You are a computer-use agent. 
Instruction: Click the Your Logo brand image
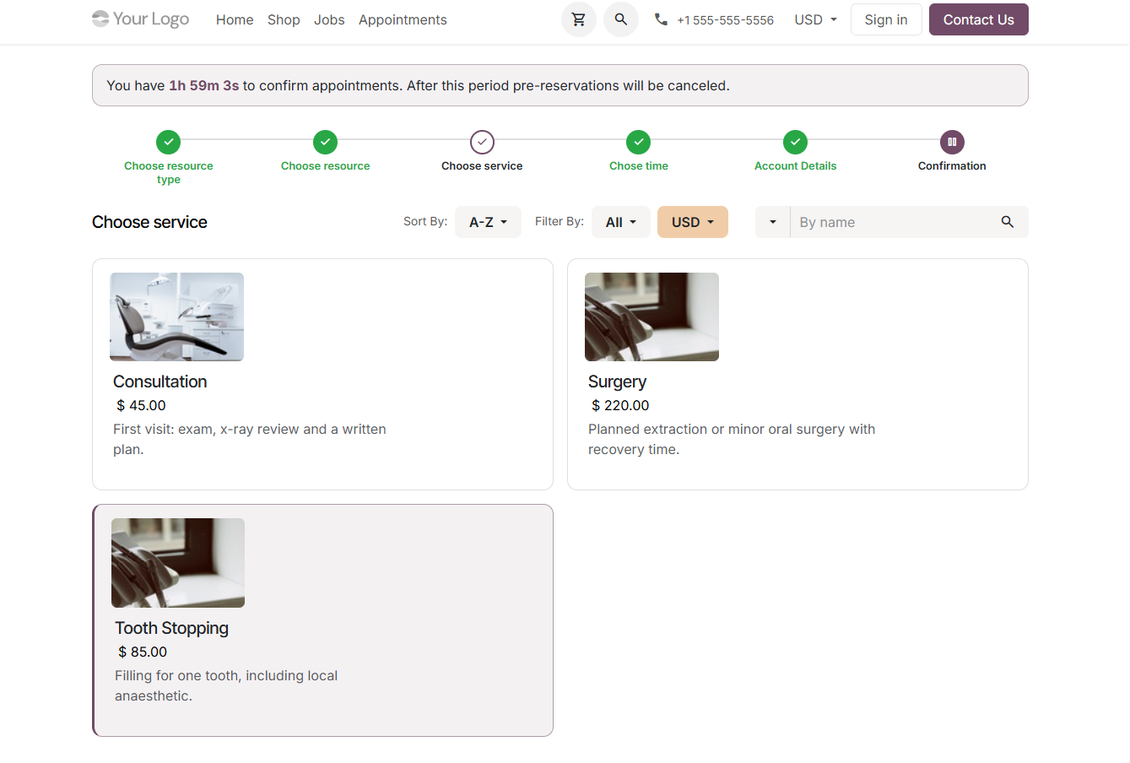[141, 19]
